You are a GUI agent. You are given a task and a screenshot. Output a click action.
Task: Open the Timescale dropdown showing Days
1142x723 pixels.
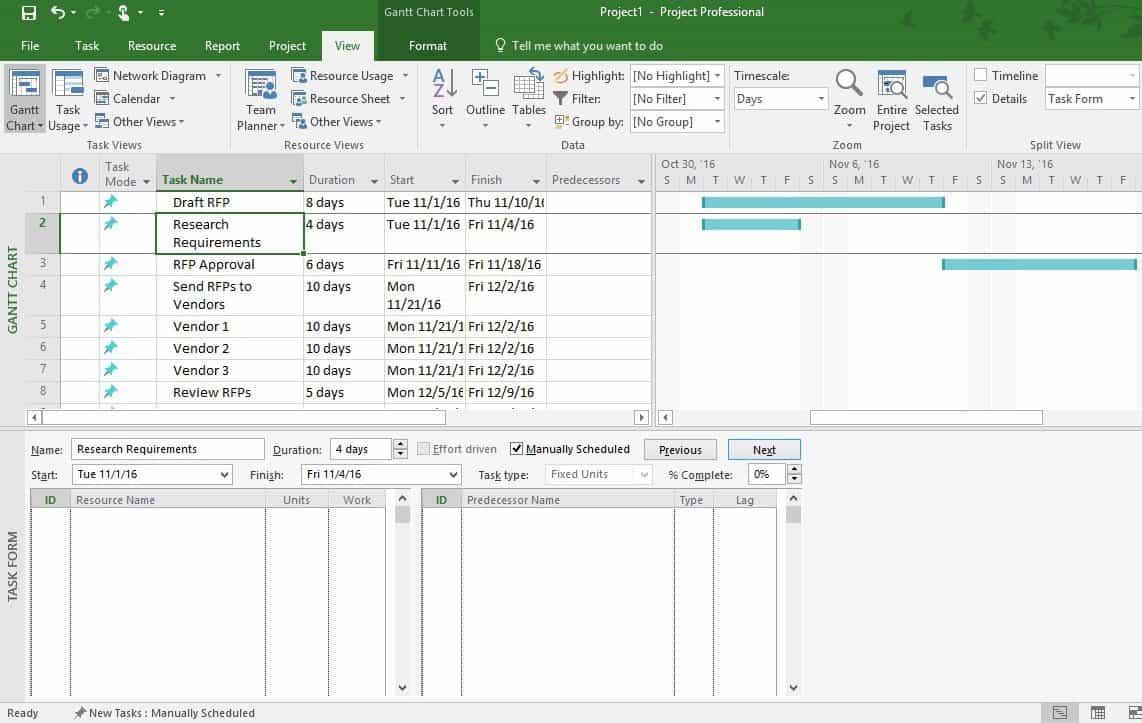click(x=779, y=99)
